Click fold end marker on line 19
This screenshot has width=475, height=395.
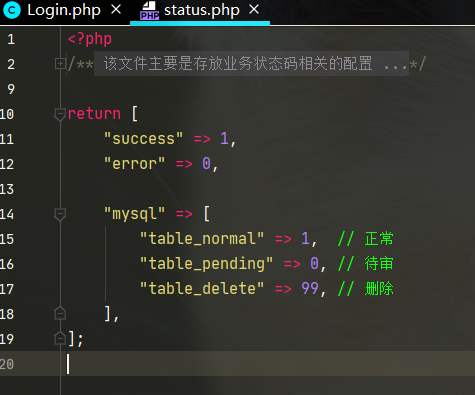click(60, 338)
